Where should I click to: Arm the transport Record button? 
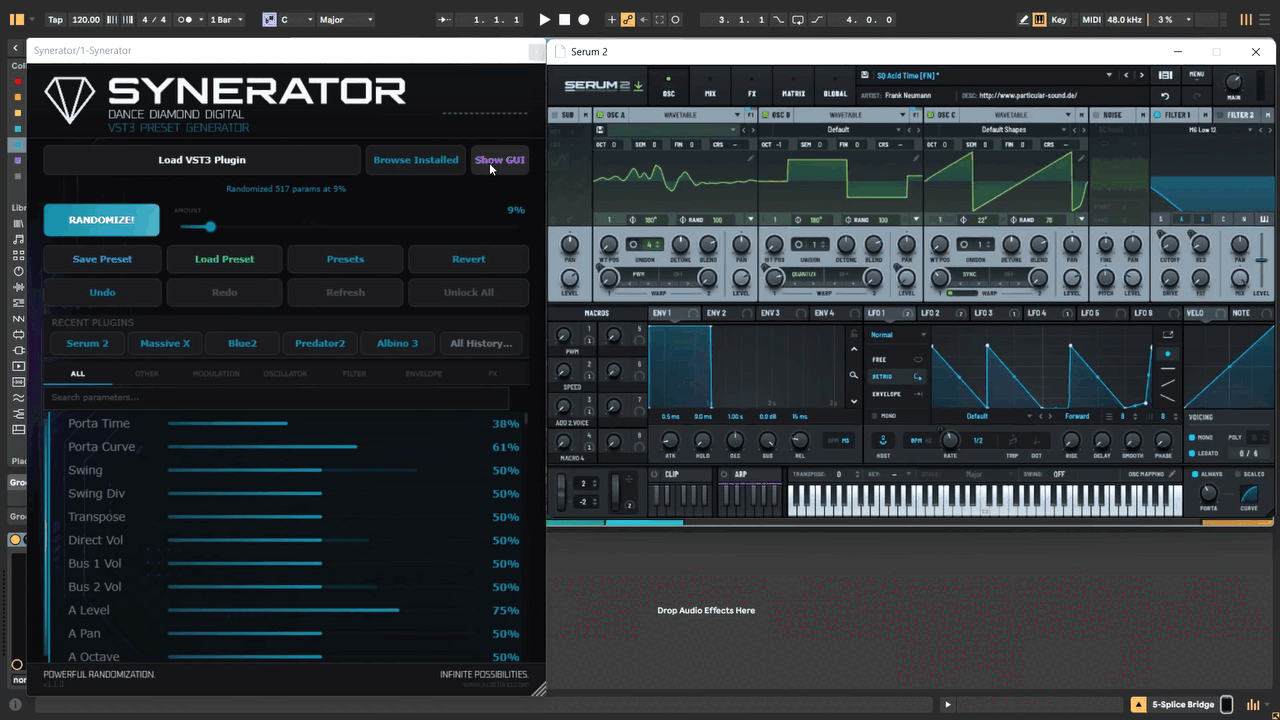(584, 19)
